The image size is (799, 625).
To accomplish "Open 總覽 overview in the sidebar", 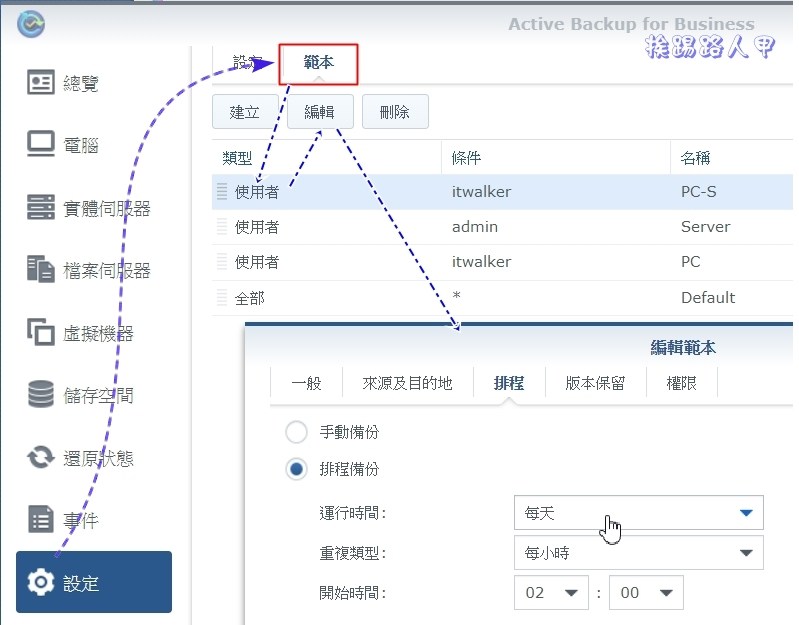I will pyautogui.click(x=81, y=83).
